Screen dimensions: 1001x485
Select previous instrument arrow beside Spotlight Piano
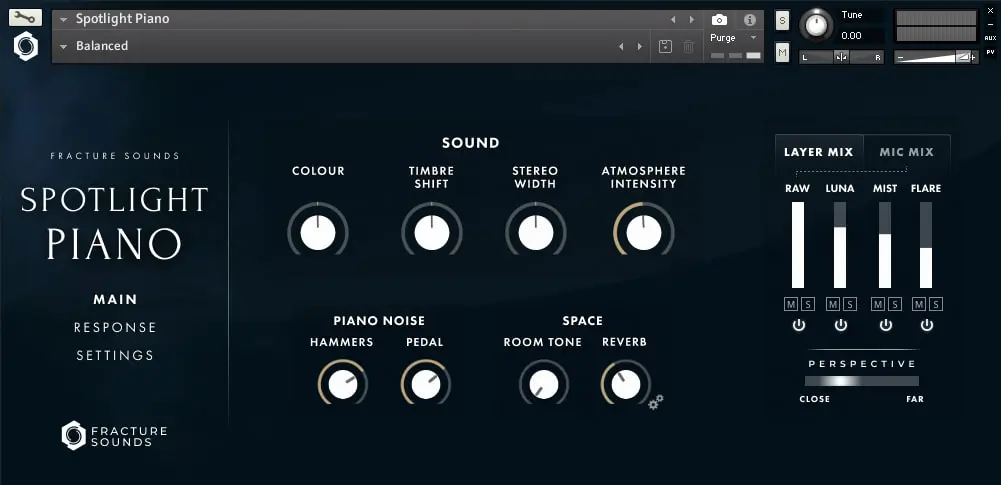tap(673, 20)
